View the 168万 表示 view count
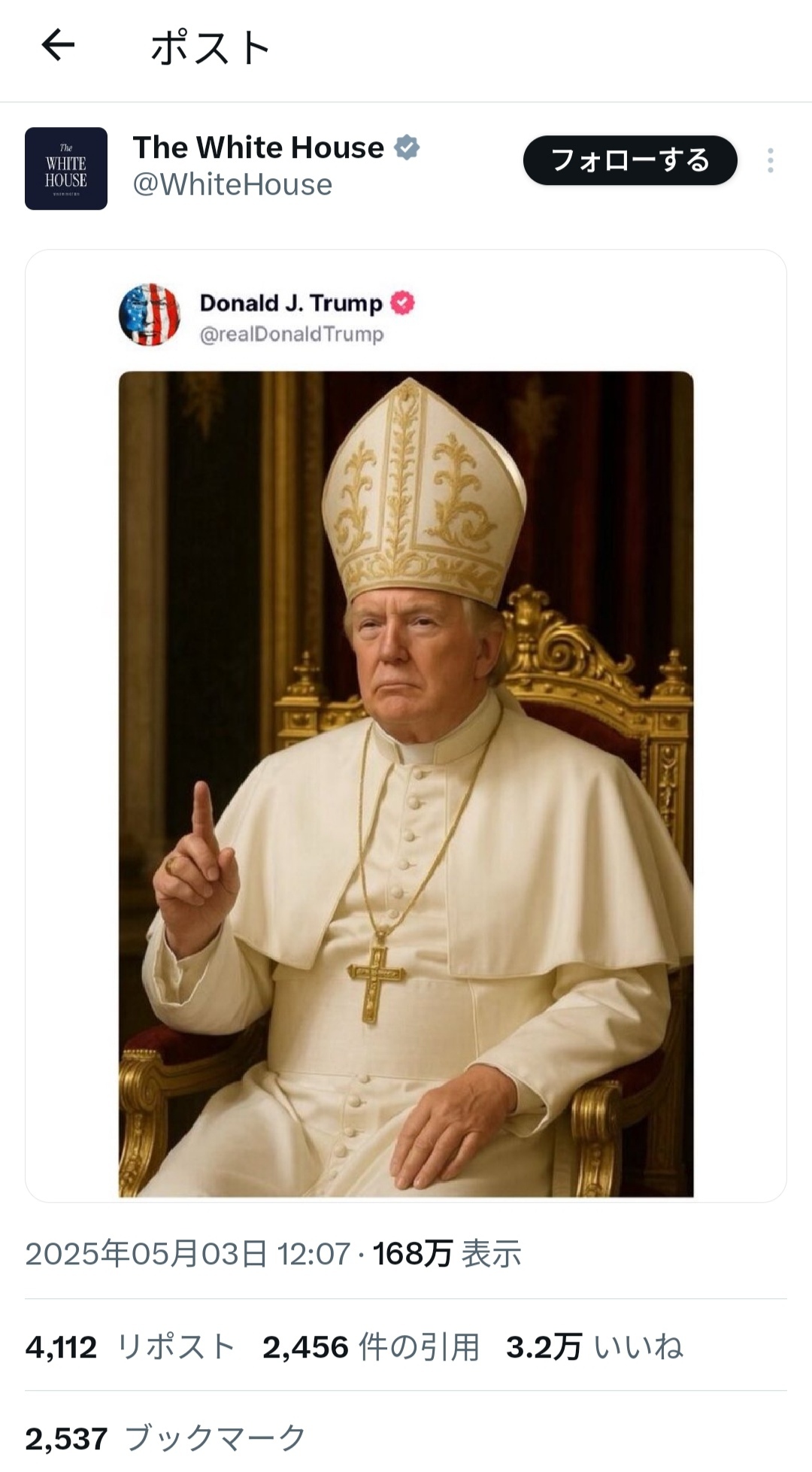Screen dimensions: 812x1472 447,1254
